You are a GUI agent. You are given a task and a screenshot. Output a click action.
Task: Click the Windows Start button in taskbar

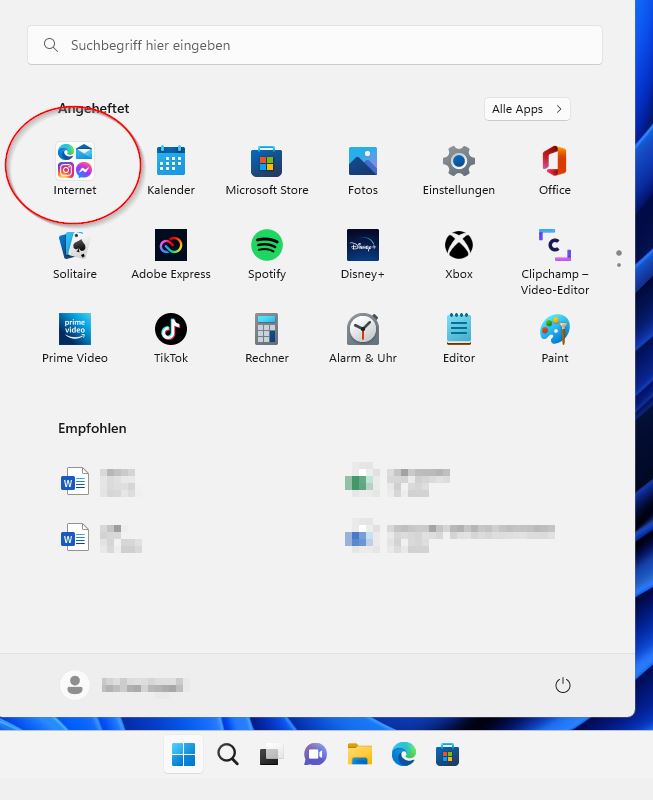[184, 755]
